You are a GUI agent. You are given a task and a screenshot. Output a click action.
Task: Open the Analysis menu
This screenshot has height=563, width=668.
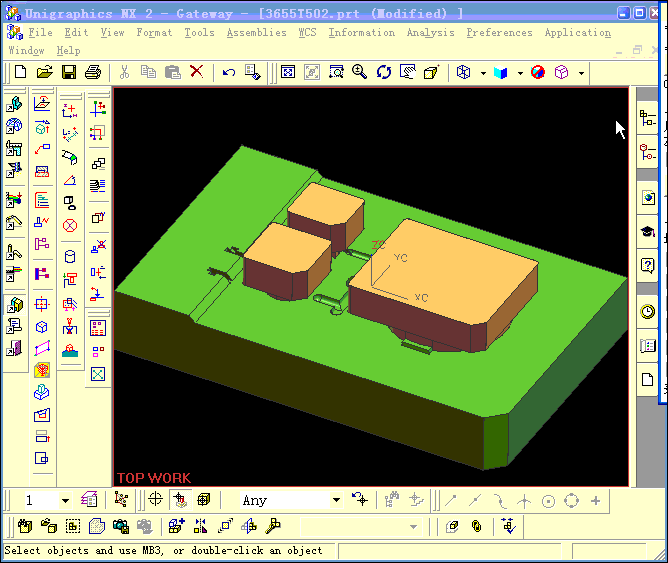tap(431, 33)
